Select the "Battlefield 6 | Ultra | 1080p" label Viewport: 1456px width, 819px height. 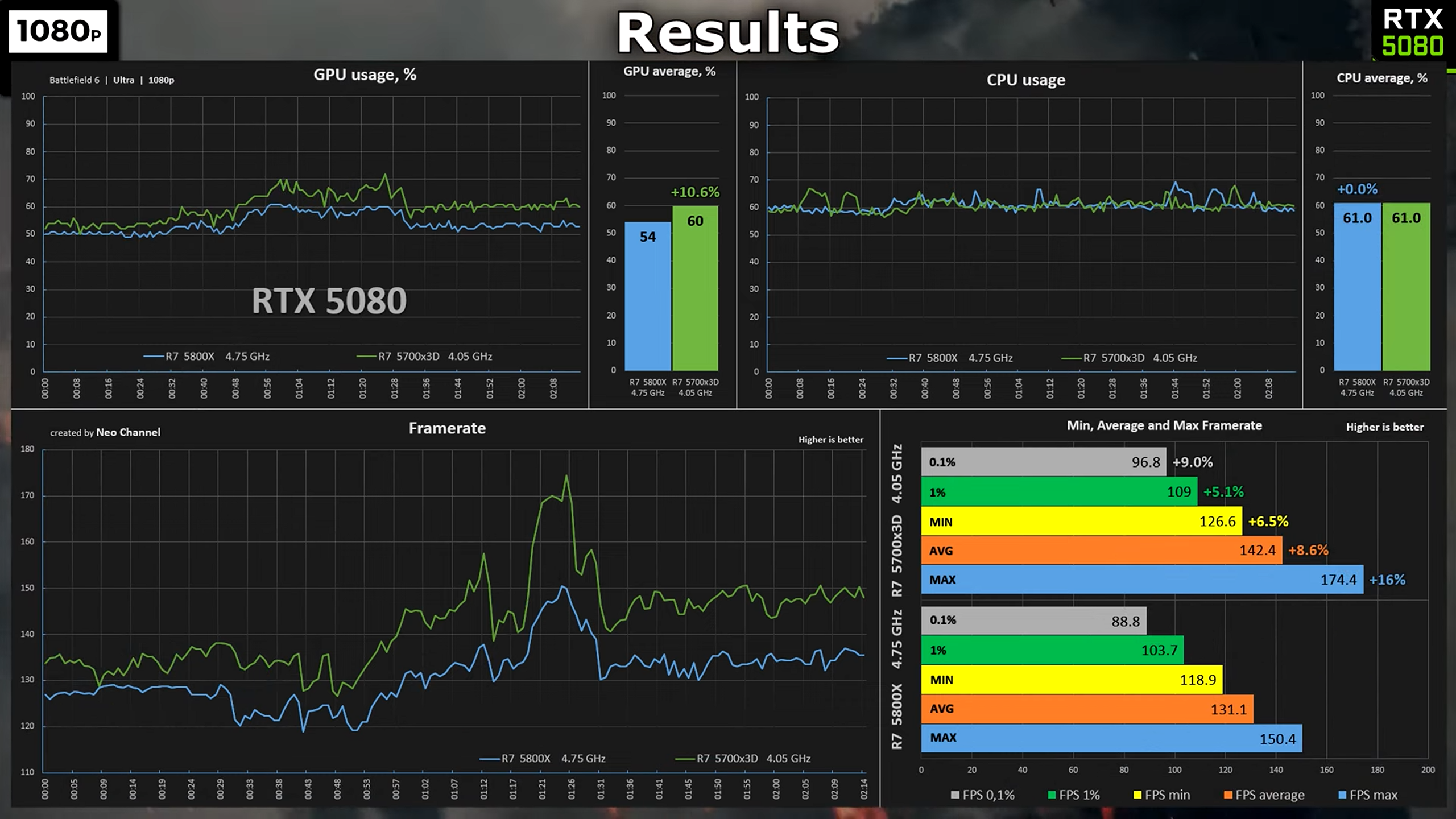point(112,80)
